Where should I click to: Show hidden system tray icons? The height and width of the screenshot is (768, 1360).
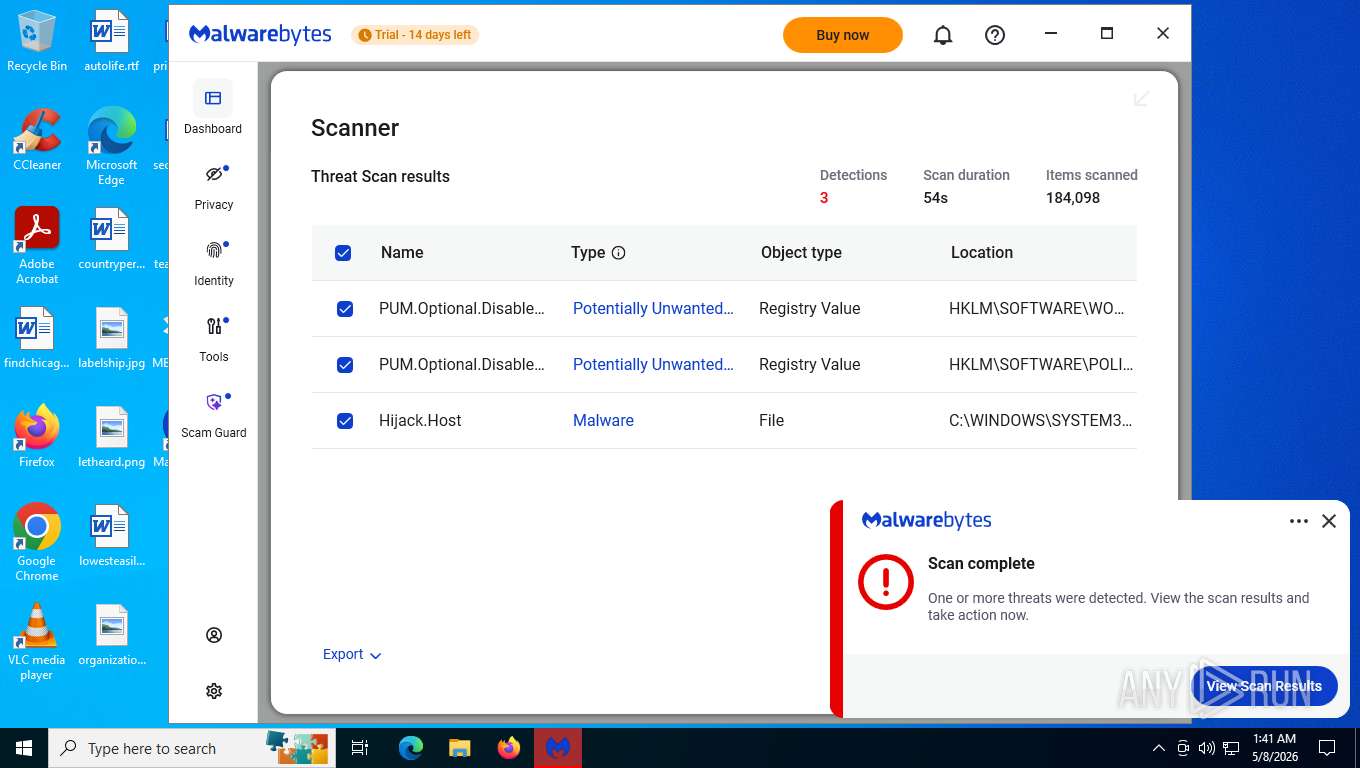(1158, 748)
